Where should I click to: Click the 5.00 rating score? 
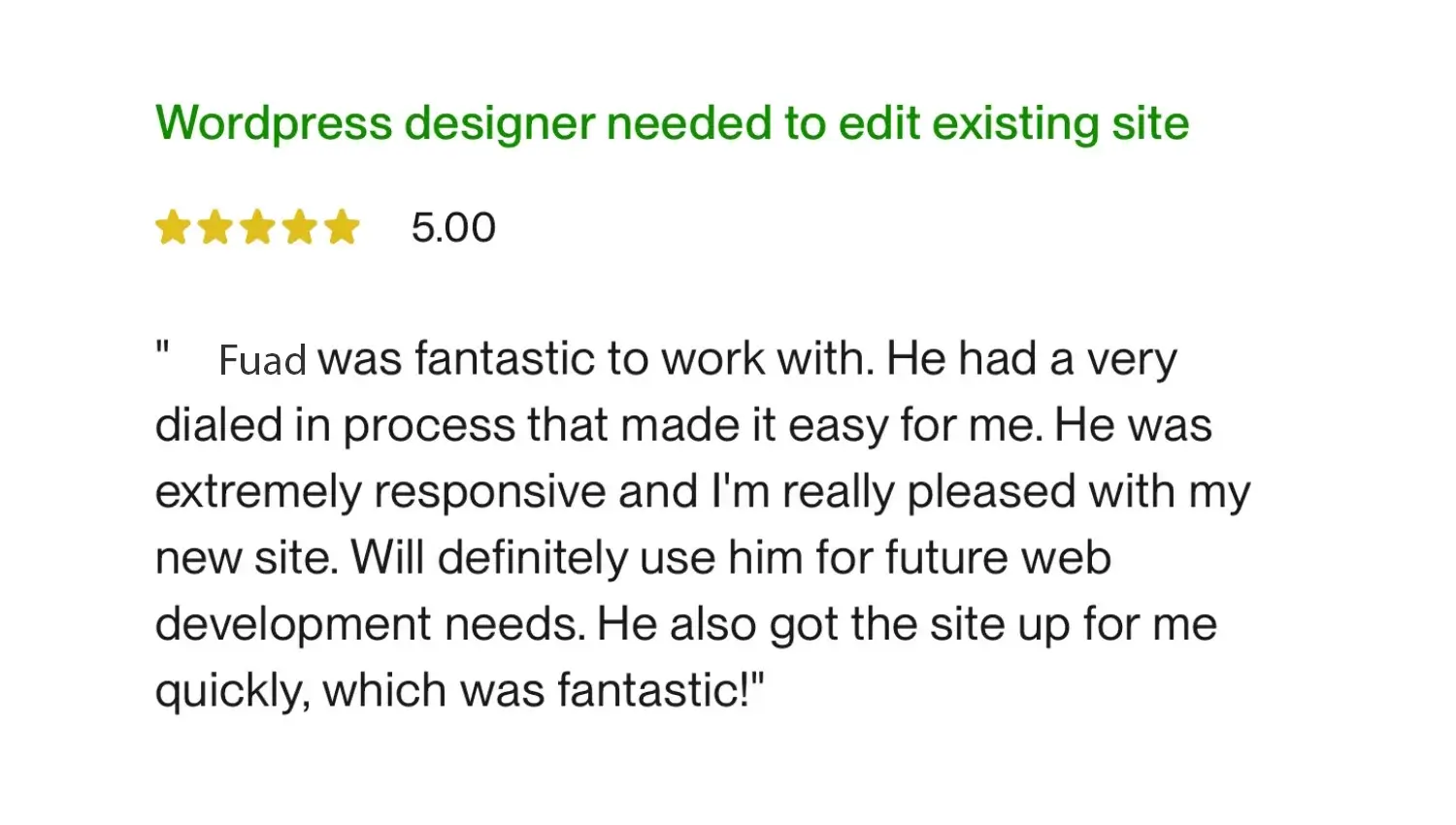click(x=453, y=228)
